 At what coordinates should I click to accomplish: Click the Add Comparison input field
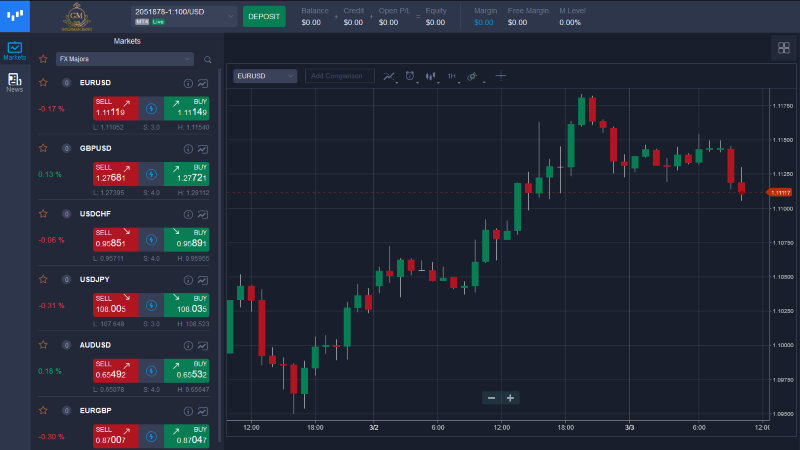point(340,76)
